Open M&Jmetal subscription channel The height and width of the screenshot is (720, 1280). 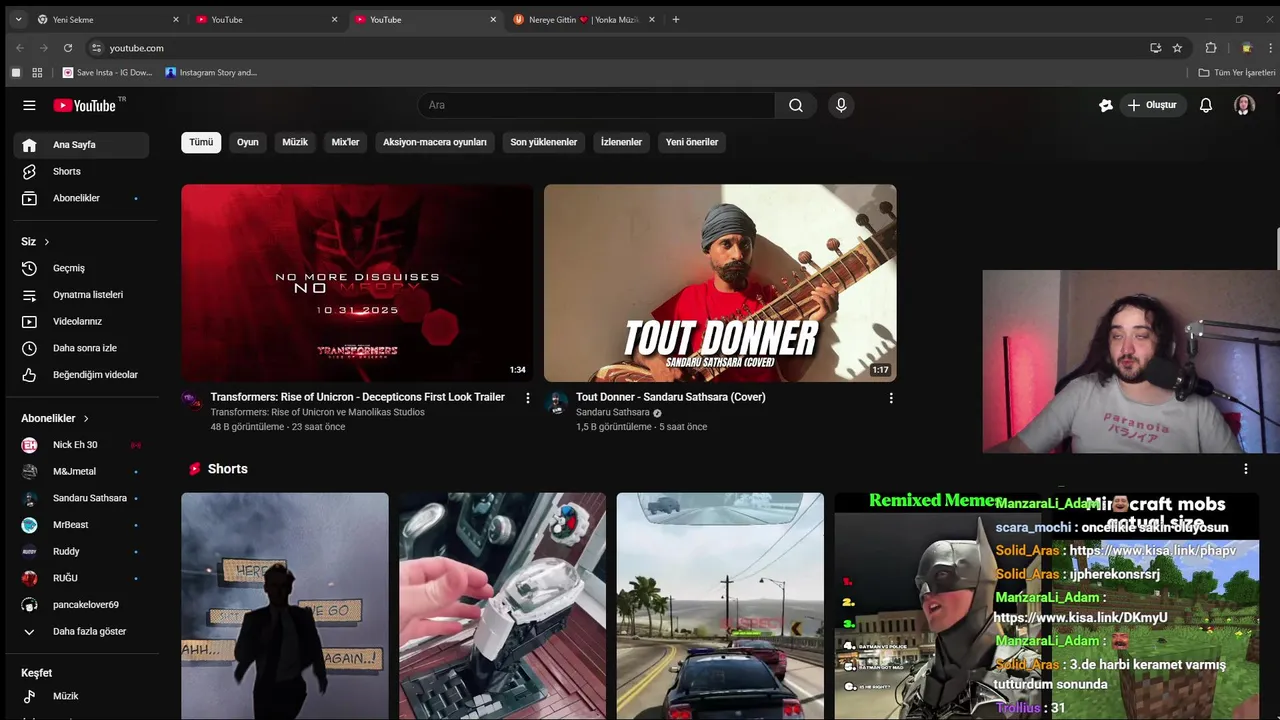[x=82, y=471]
